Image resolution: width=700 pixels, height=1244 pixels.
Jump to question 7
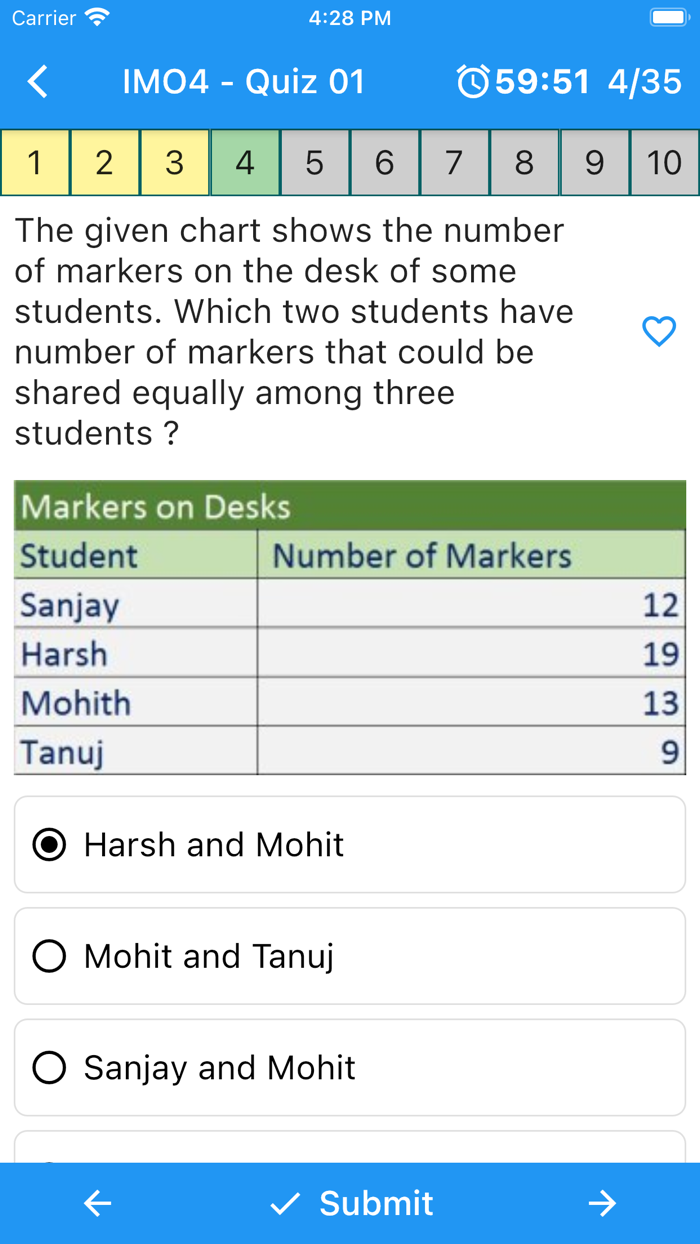coord(455,161)
